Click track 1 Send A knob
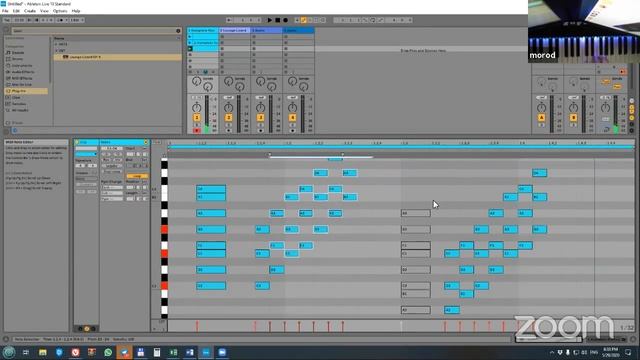Viewport: 640px width, 360px height. point(197,81)
